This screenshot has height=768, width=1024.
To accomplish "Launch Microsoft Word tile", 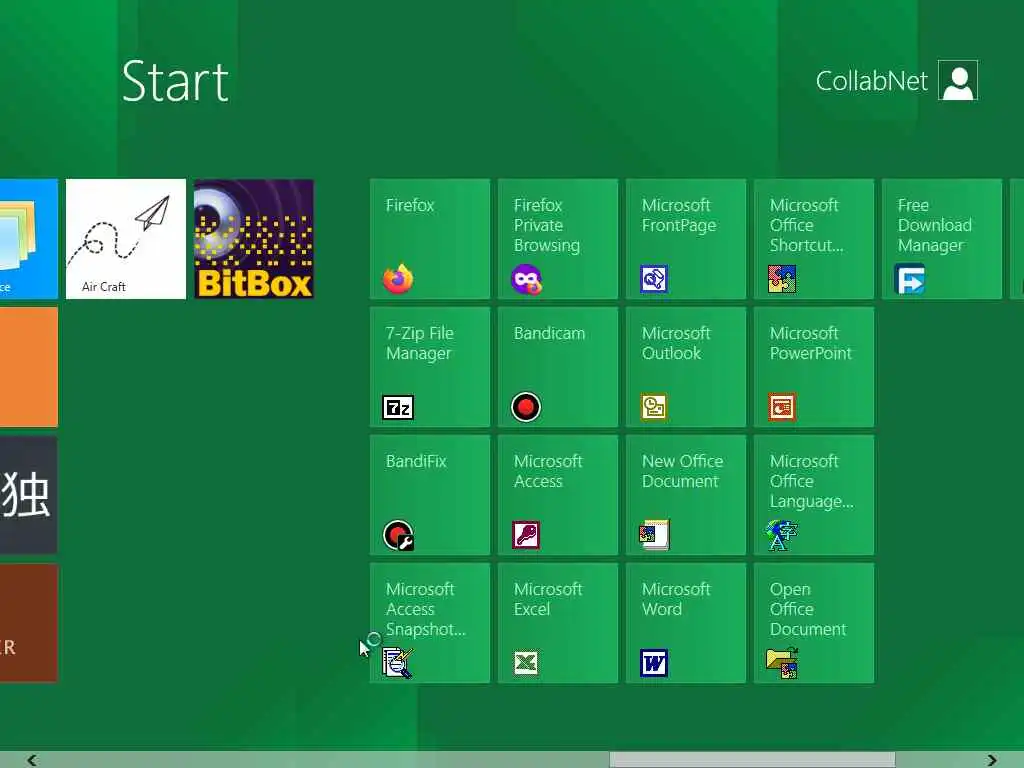I will 686,623.
